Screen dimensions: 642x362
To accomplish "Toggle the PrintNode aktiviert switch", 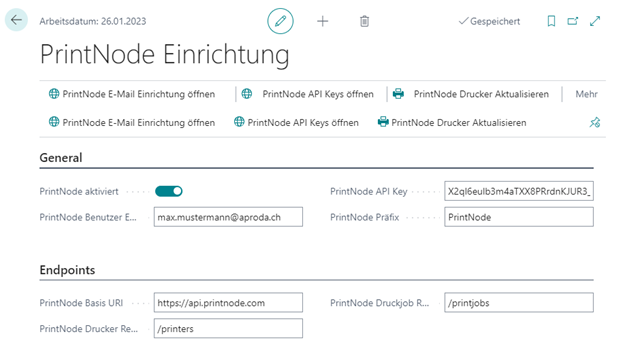I will (169, 191).
